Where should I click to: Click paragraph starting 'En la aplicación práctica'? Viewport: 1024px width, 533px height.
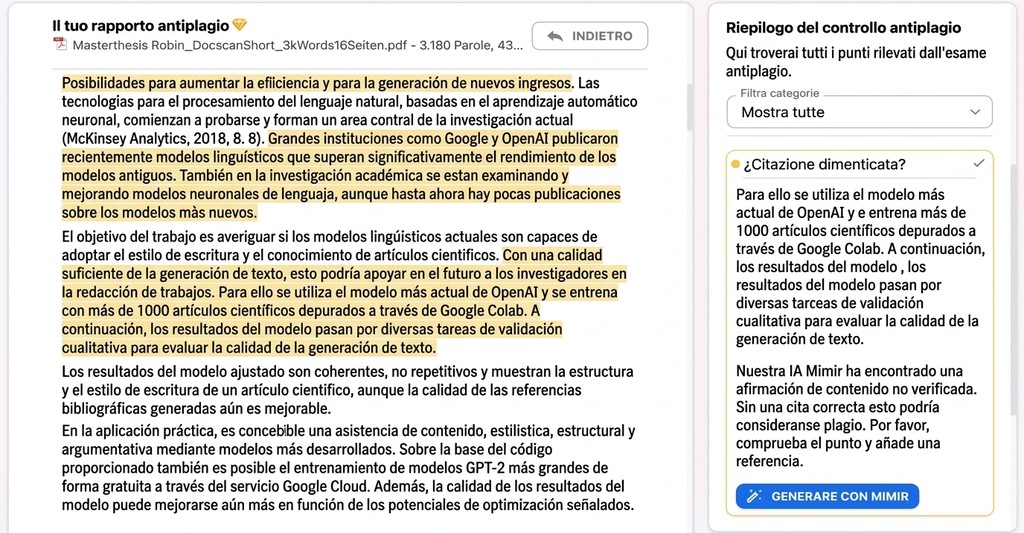point(348,468)
